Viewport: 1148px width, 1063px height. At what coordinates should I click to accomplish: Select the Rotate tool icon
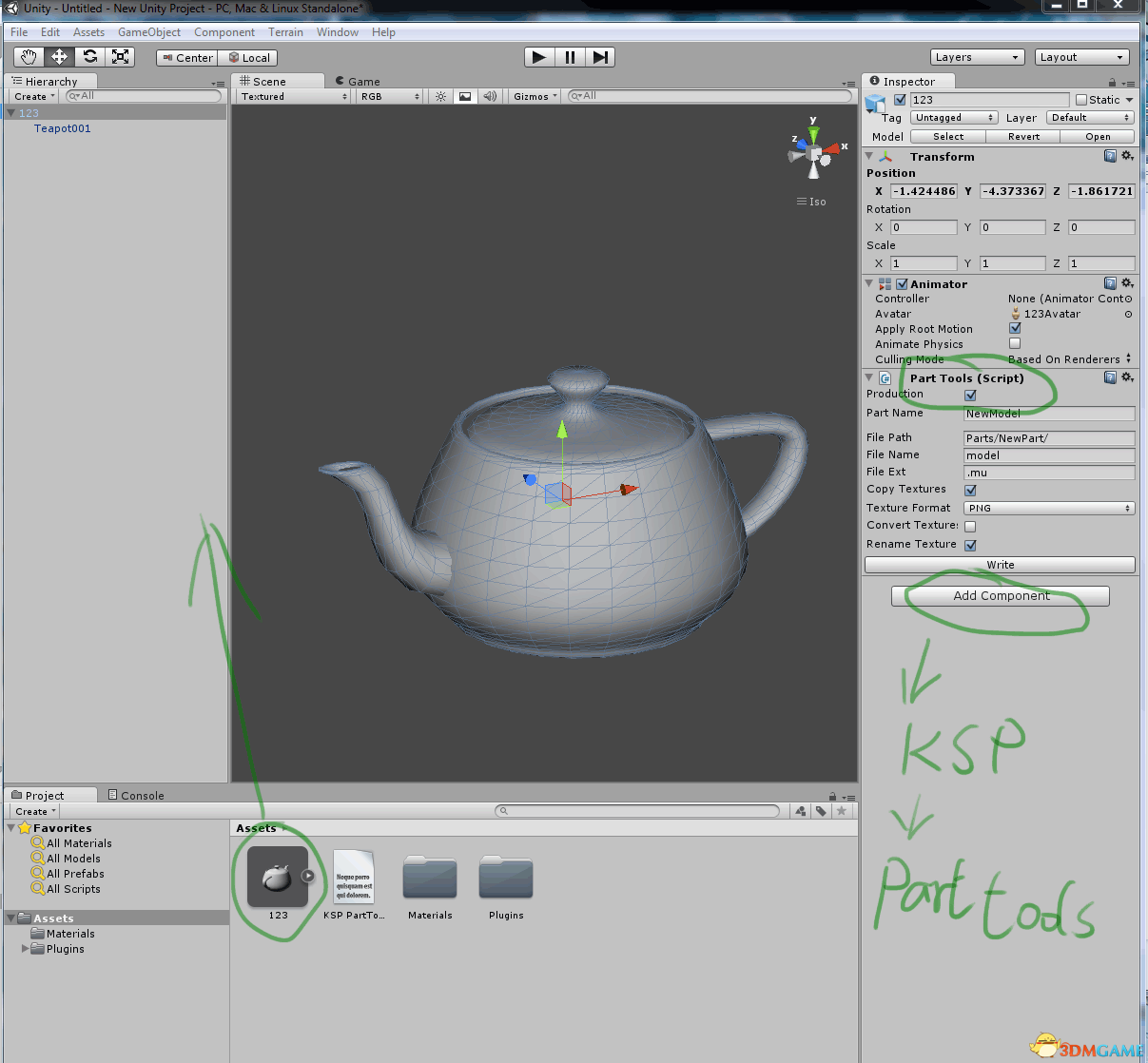[89, 57]
